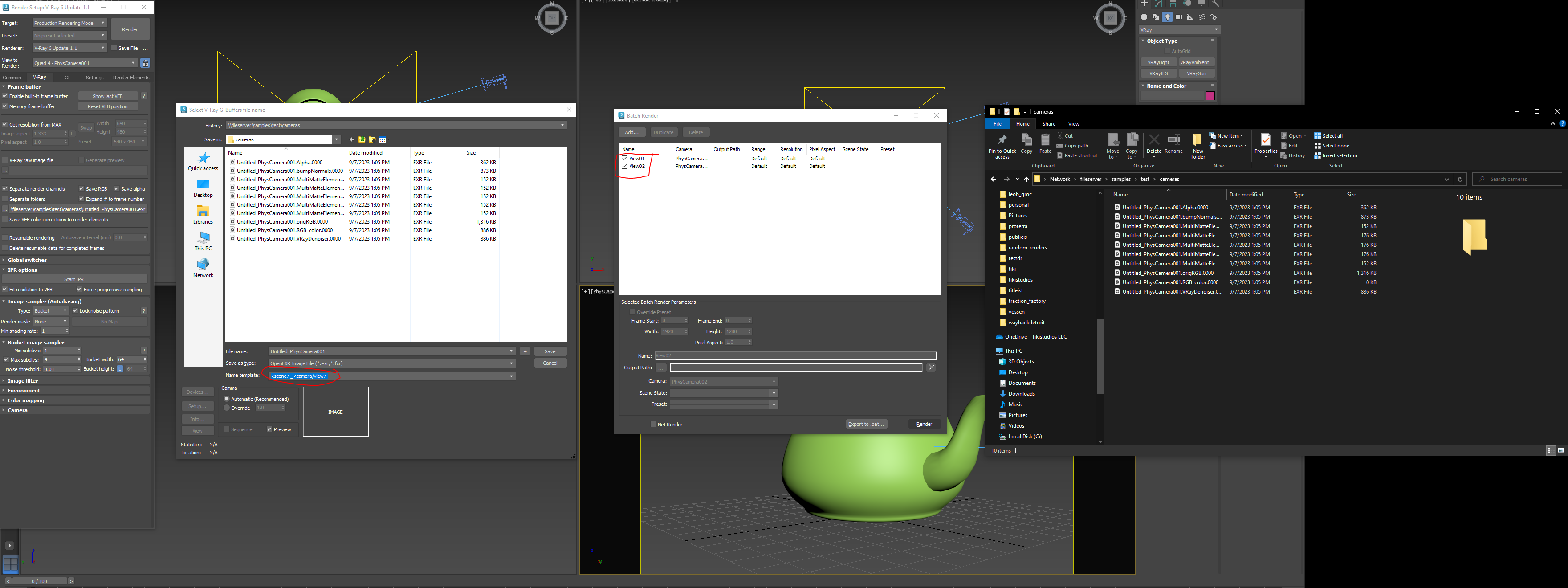Refresh the Explorer address bar
Viewport: 1568px width, 588px height.
[1460, 179]
